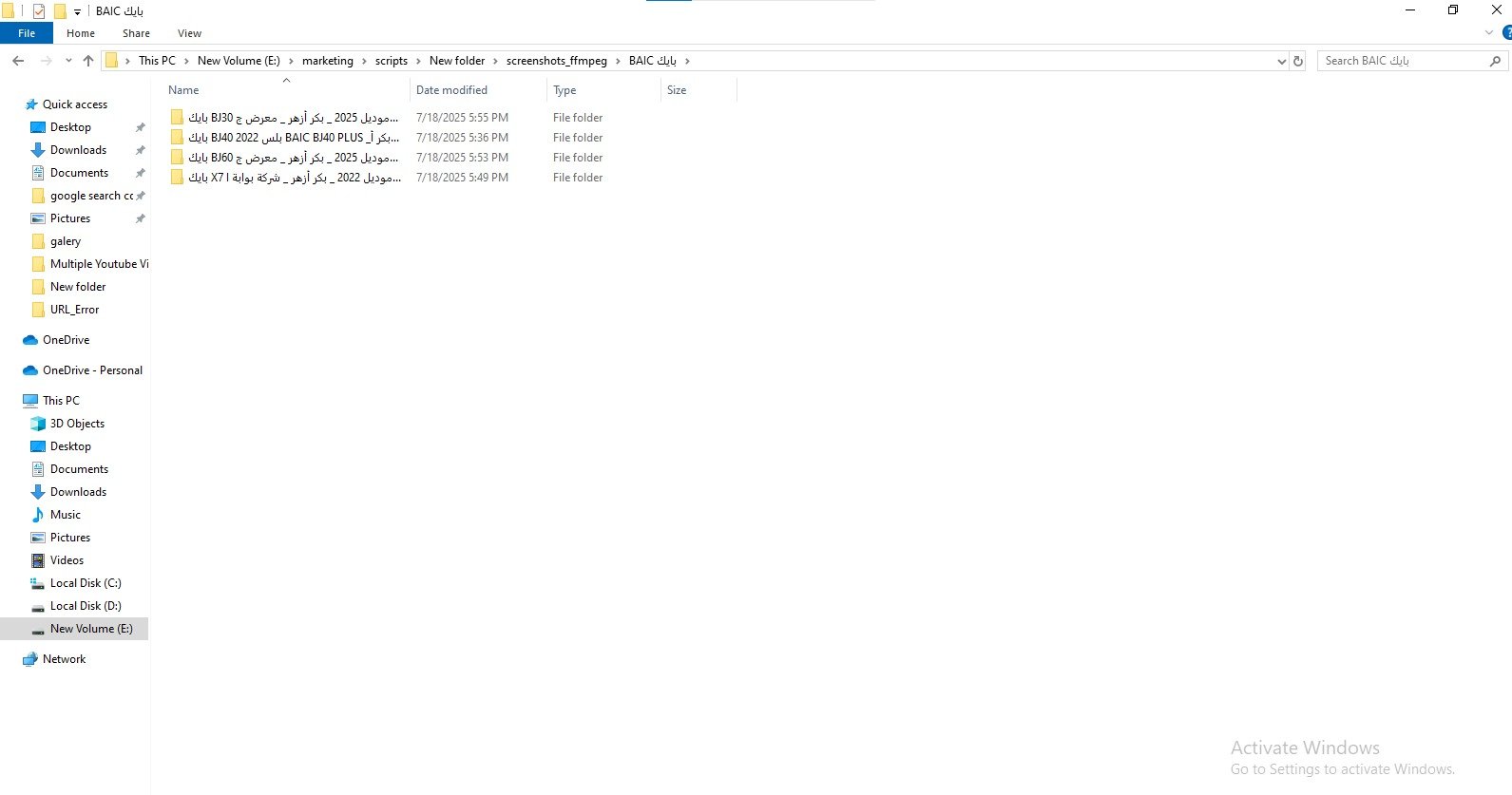Click the search magnifier icon
Image resolution: width=1512 pixels, height=795 pixels.
click(1495, 61)
